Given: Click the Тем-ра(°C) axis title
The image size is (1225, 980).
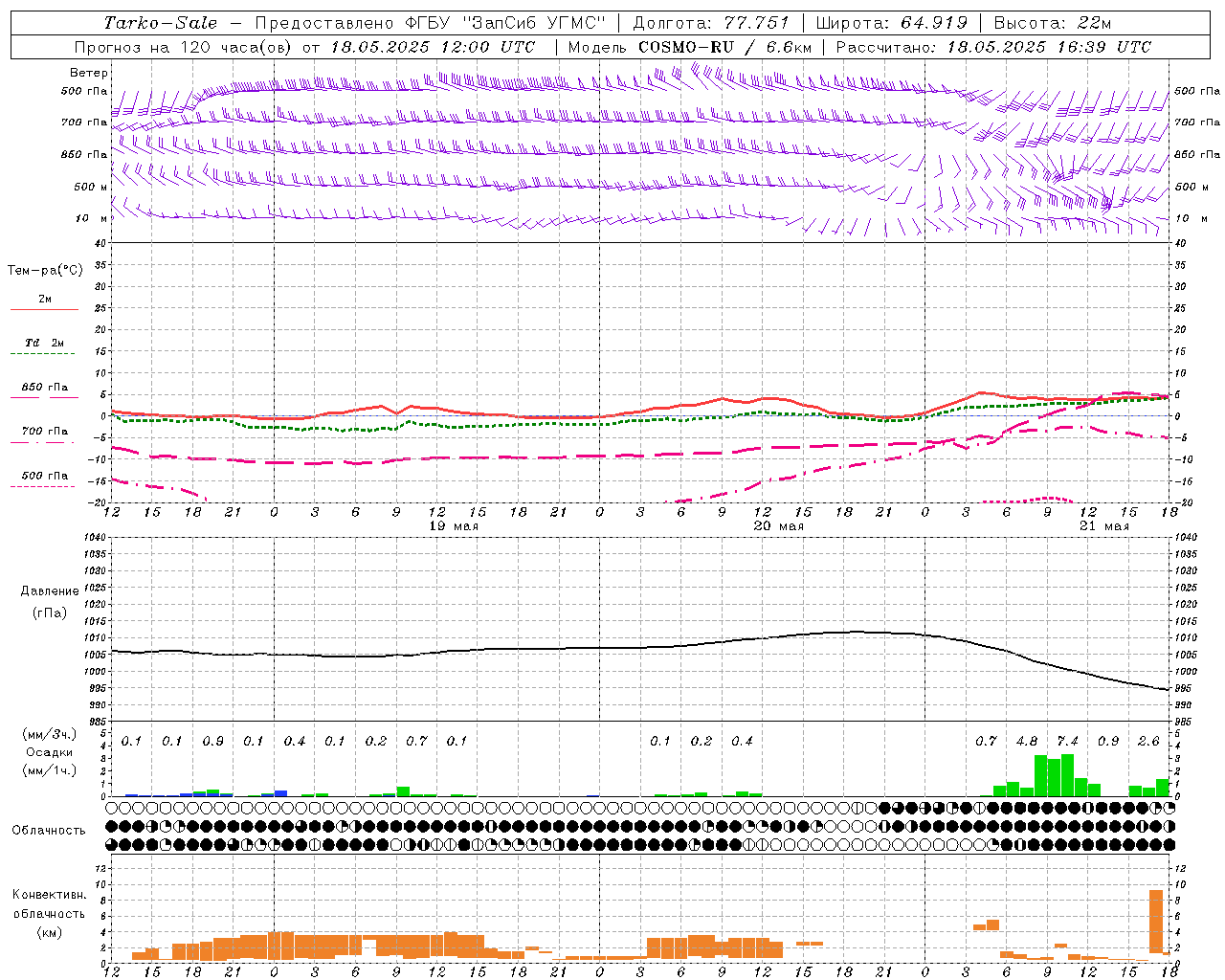Looking at the screenshot, I should 45,271.
